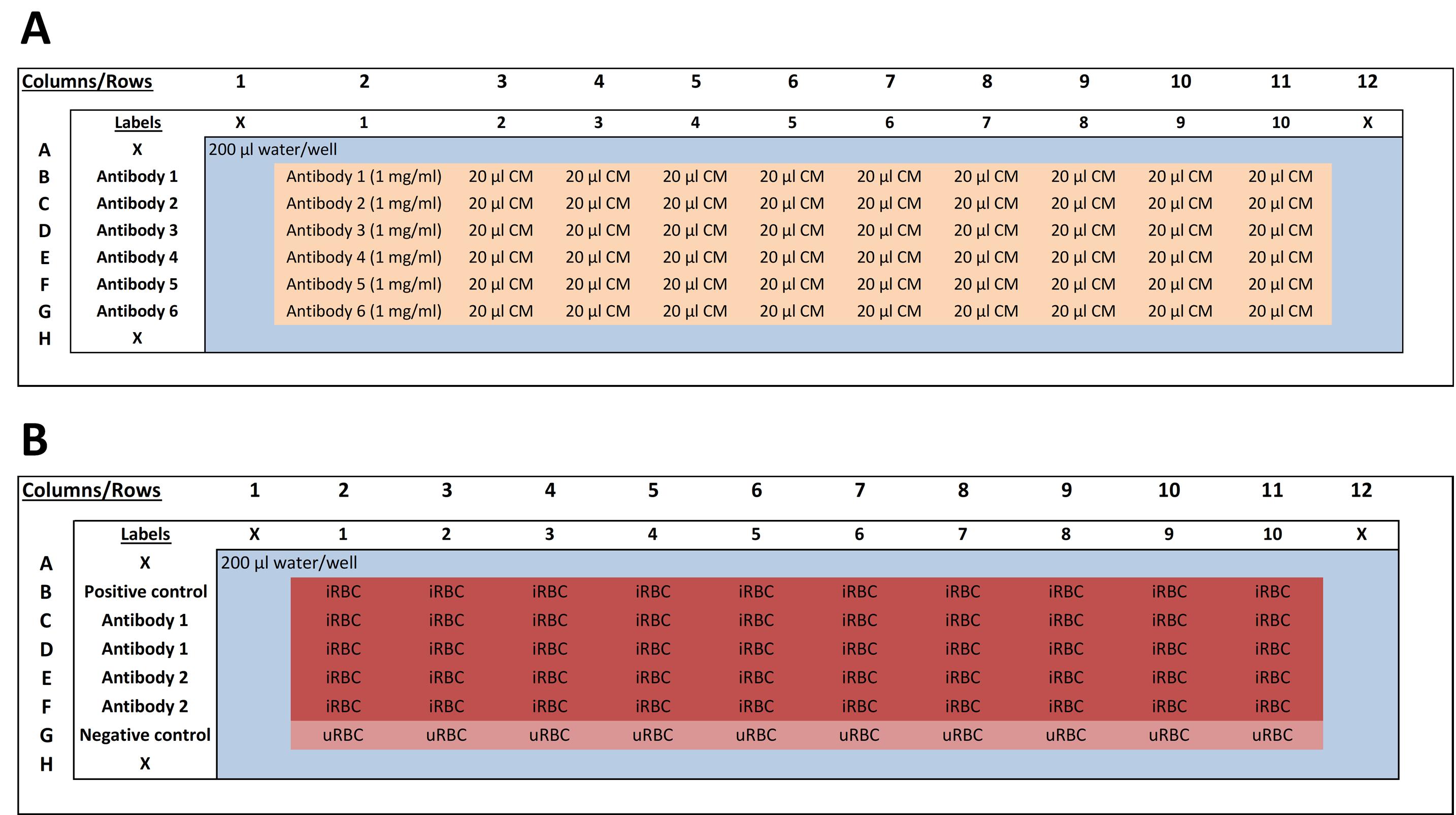Select "20 µl CM" in Antibody 6 row, label 10
1456x815 pixels.
[x=1280, y=311]
